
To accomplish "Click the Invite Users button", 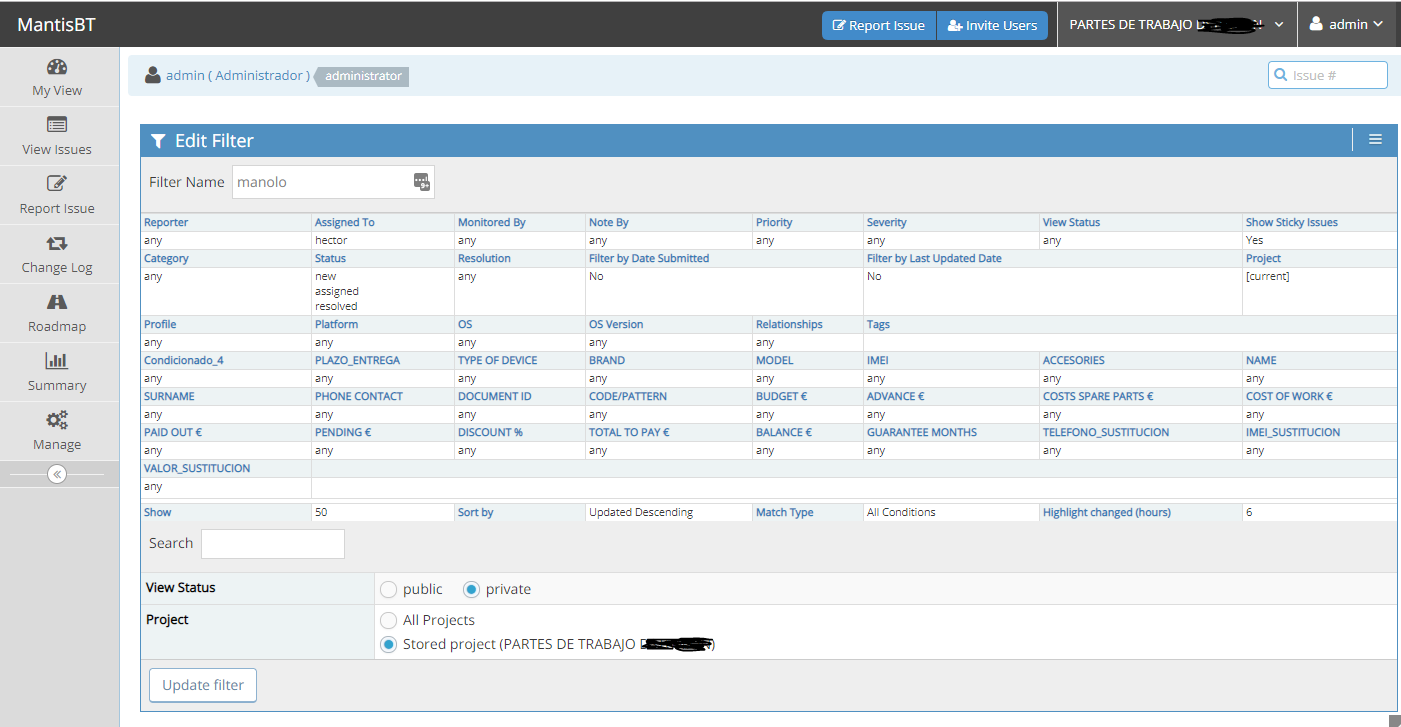I will (x=992, y=26).
